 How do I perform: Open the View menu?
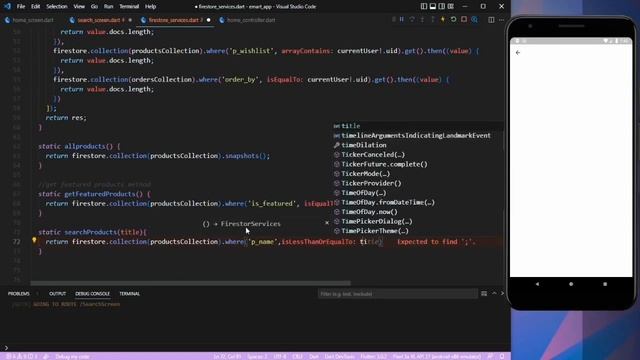[x=79, y=7]
